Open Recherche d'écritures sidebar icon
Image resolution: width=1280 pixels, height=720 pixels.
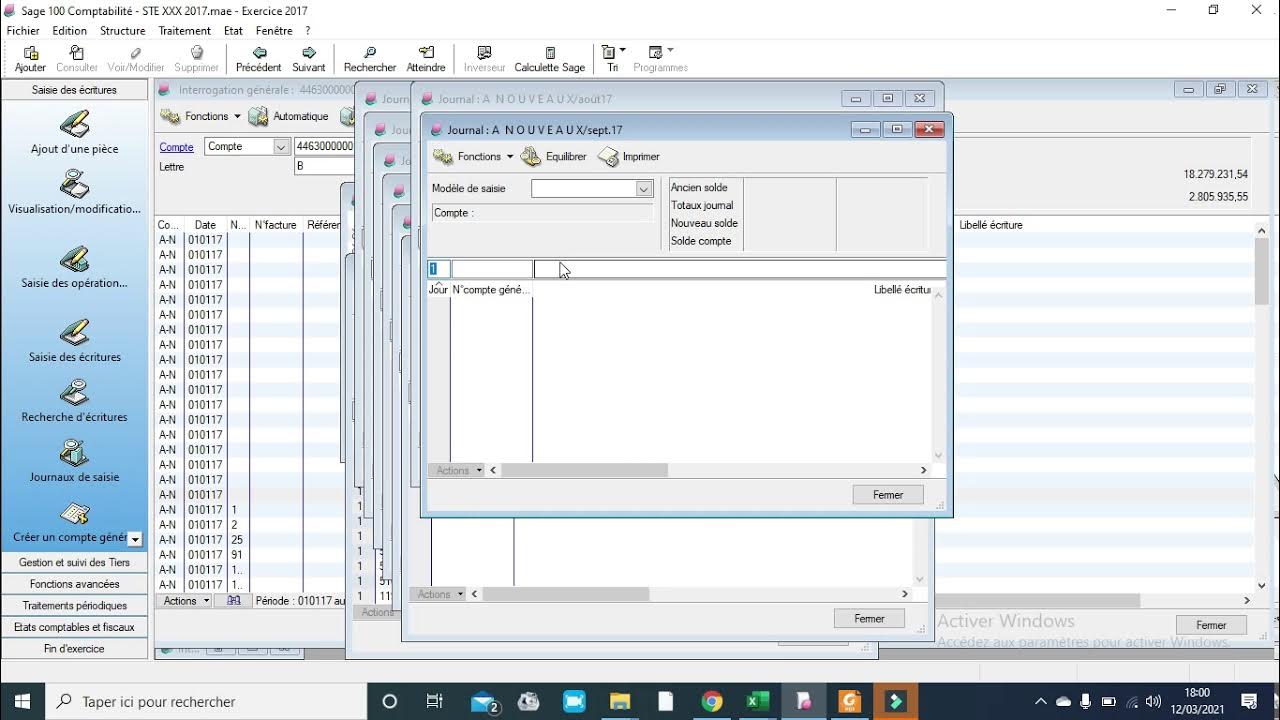click(x=75, y=401)
